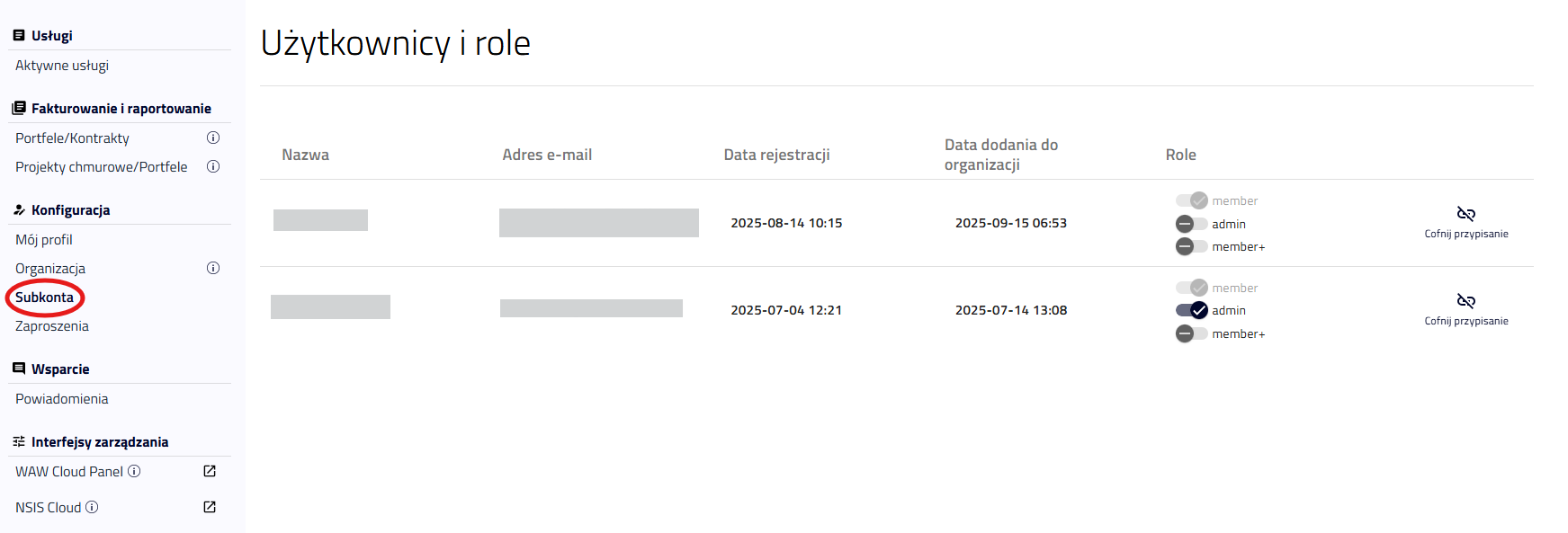
Task: Disable the admin role for the second user
Action: tap(1191, 310)
